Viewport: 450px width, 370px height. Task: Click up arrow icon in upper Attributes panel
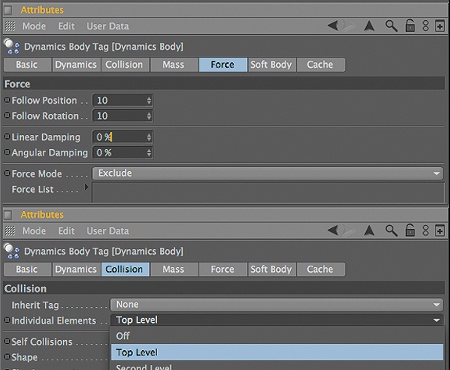(369, 26)
